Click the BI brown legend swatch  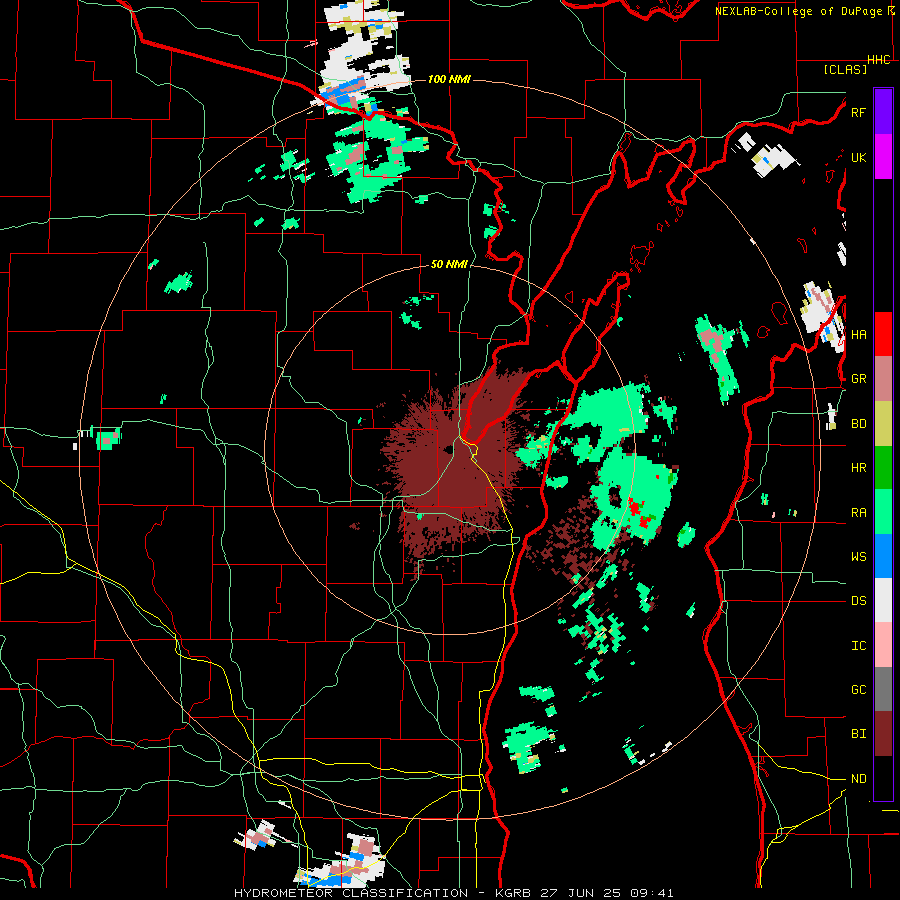[883, 734]
